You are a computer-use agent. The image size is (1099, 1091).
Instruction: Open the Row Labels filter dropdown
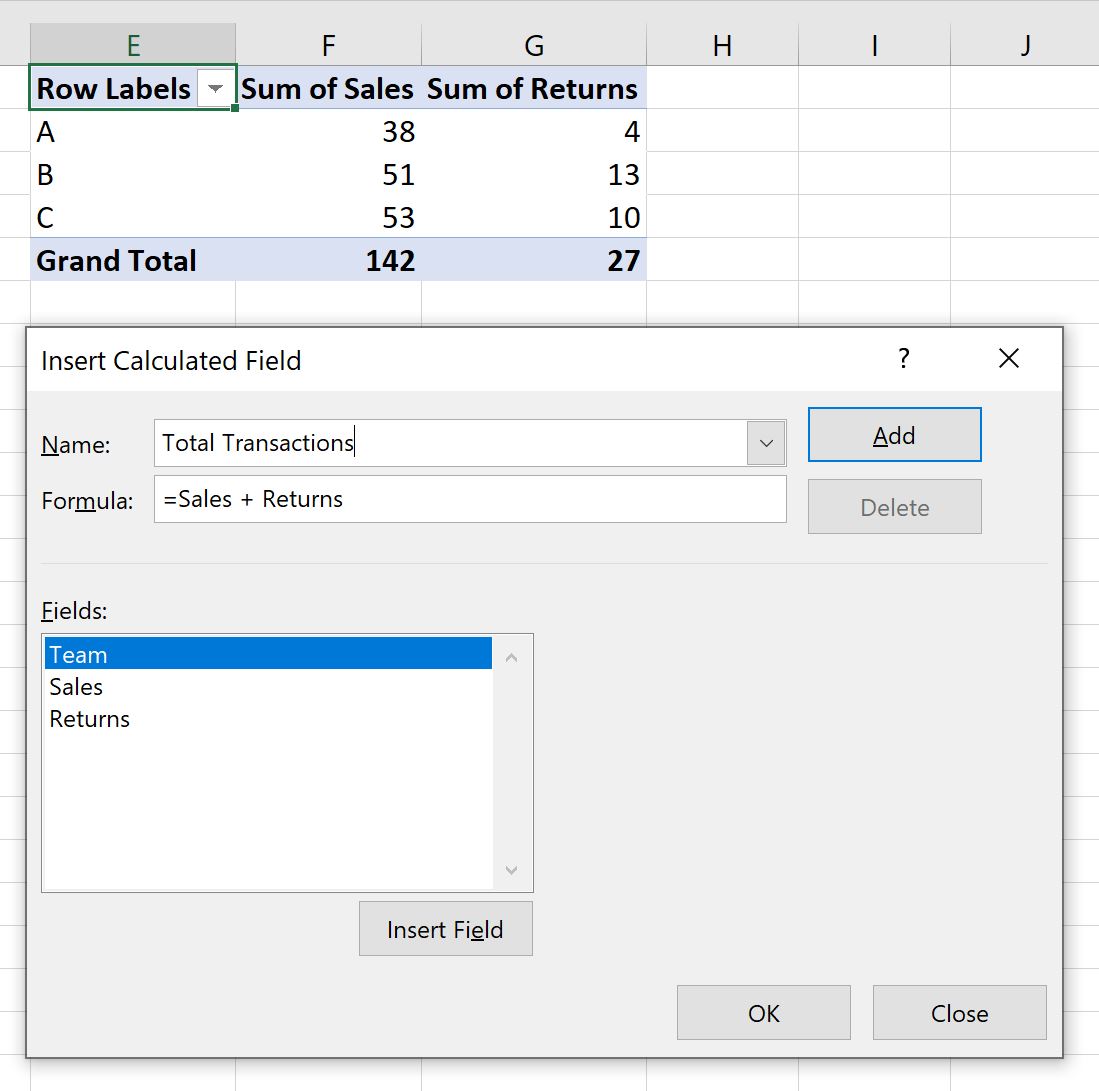[x=215, y=88]
